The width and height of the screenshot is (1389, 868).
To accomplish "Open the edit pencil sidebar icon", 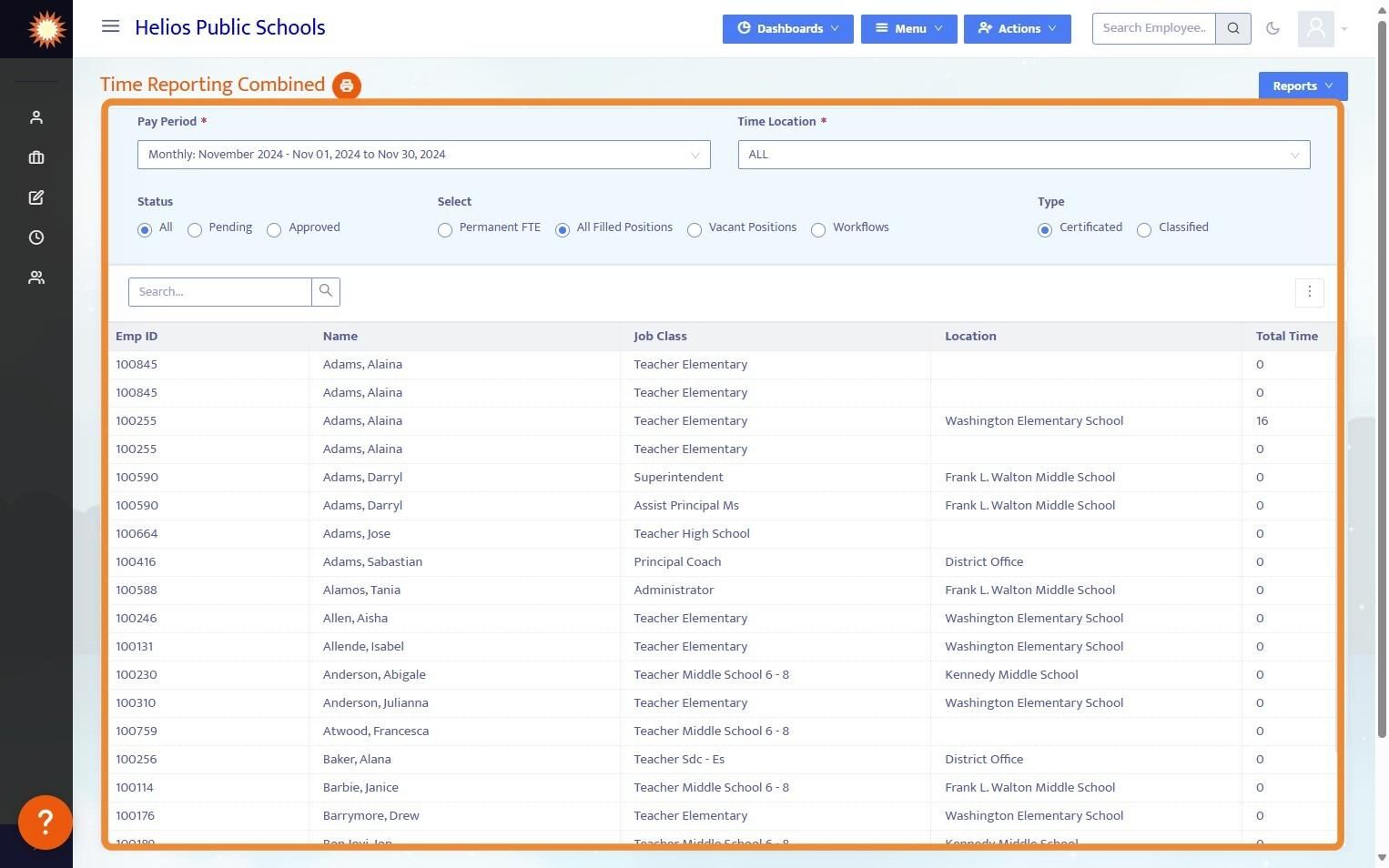I will point(36,197).
